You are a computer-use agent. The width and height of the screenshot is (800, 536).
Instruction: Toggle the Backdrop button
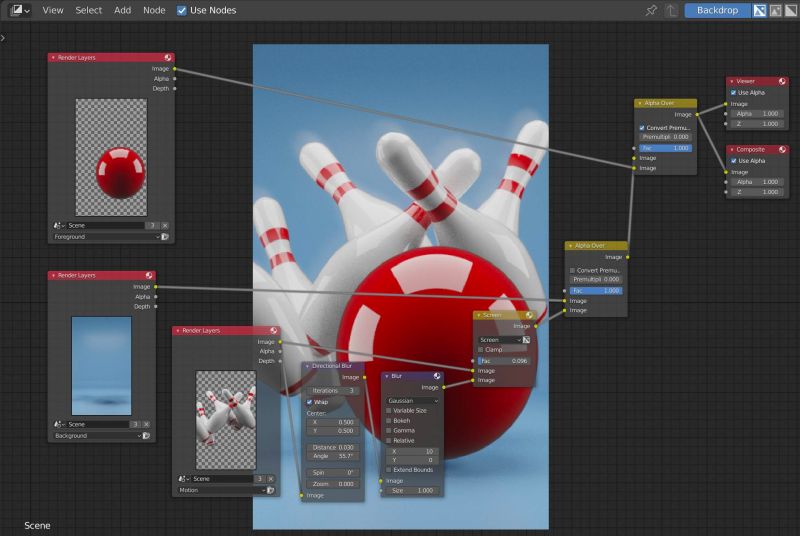point(717,10)
